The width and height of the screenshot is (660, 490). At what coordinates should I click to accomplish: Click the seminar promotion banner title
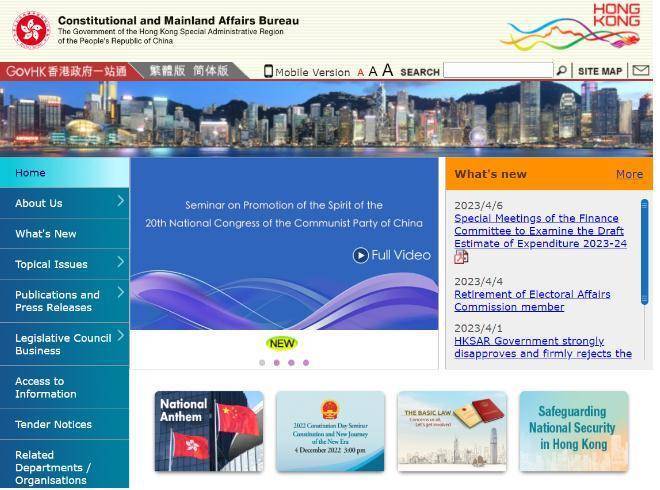pyautogui.click(x=284, y=214)
